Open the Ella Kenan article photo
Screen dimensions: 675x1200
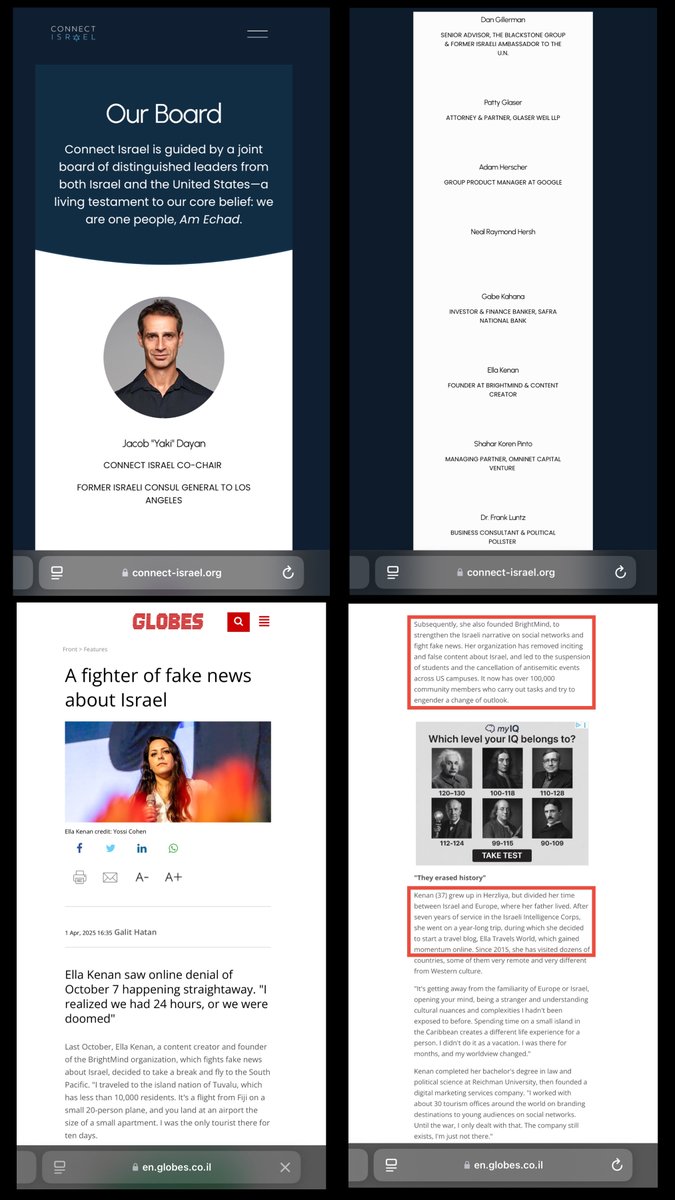click(168, 772)
